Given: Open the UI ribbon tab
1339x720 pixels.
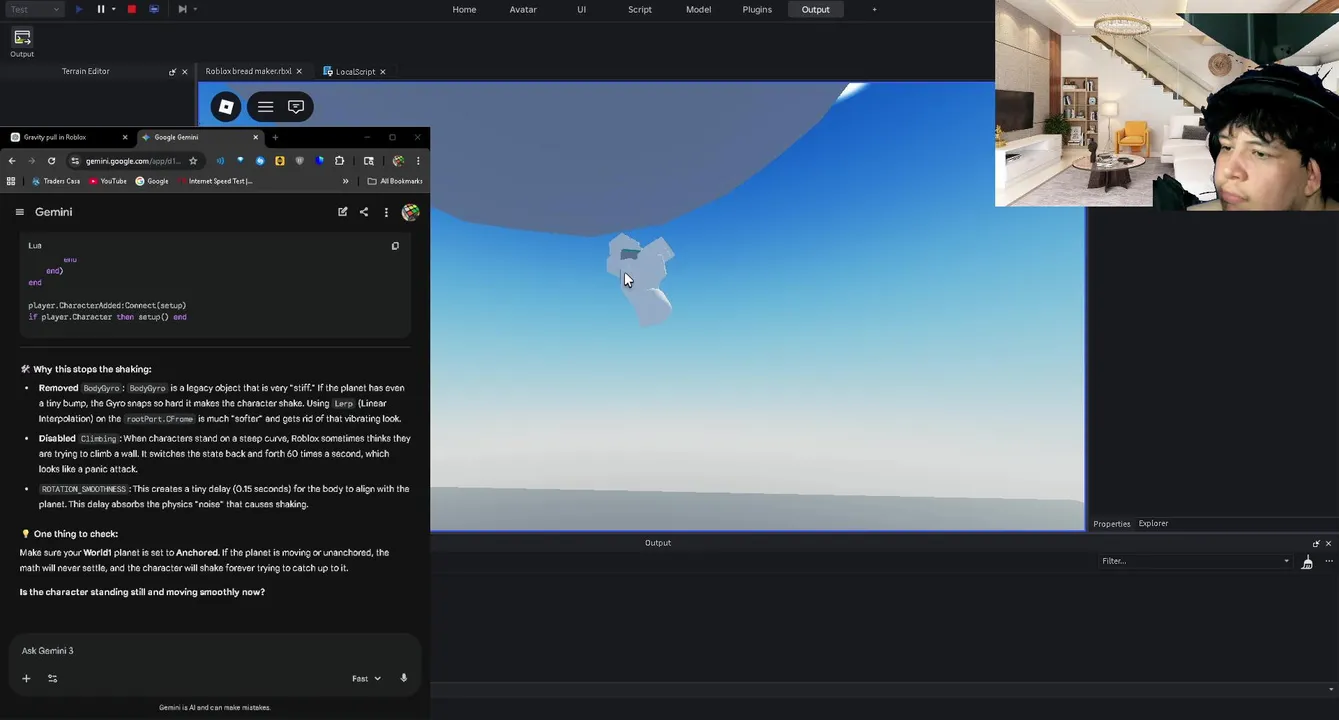Looking at the screenshot, I should click(581, 9).
